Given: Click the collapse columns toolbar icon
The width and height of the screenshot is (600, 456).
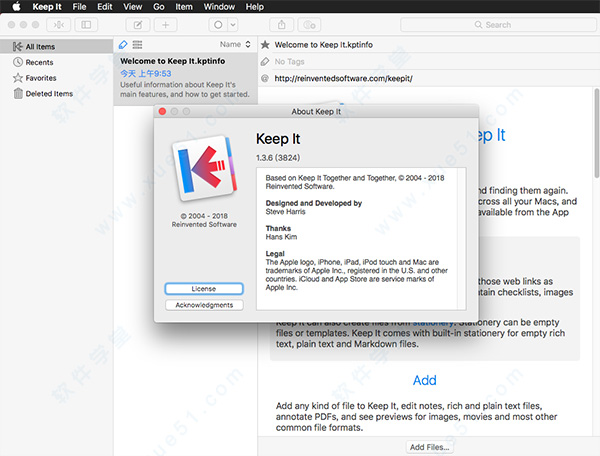Looking at the screenshot, I should pyautogui.click(x=58, y=25).
